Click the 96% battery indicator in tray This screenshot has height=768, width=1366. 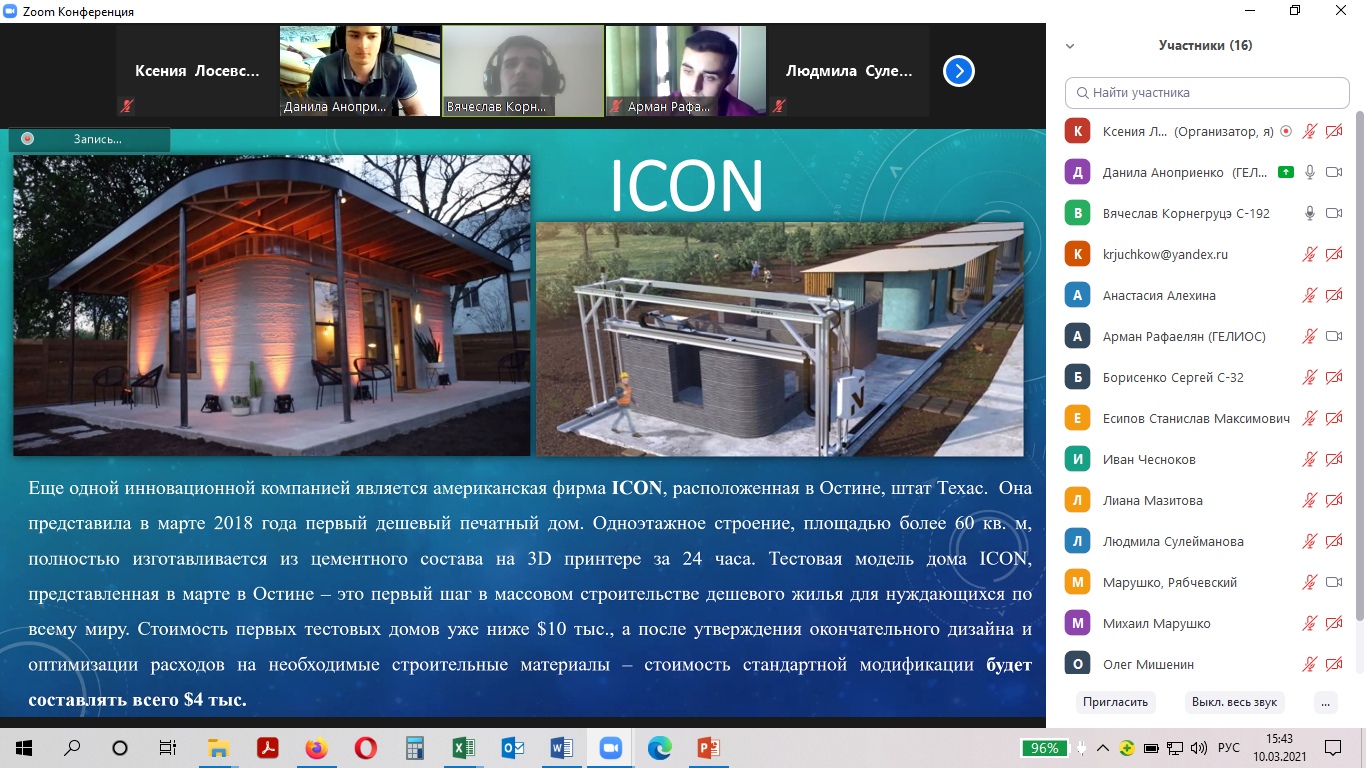click(1043, 748)
